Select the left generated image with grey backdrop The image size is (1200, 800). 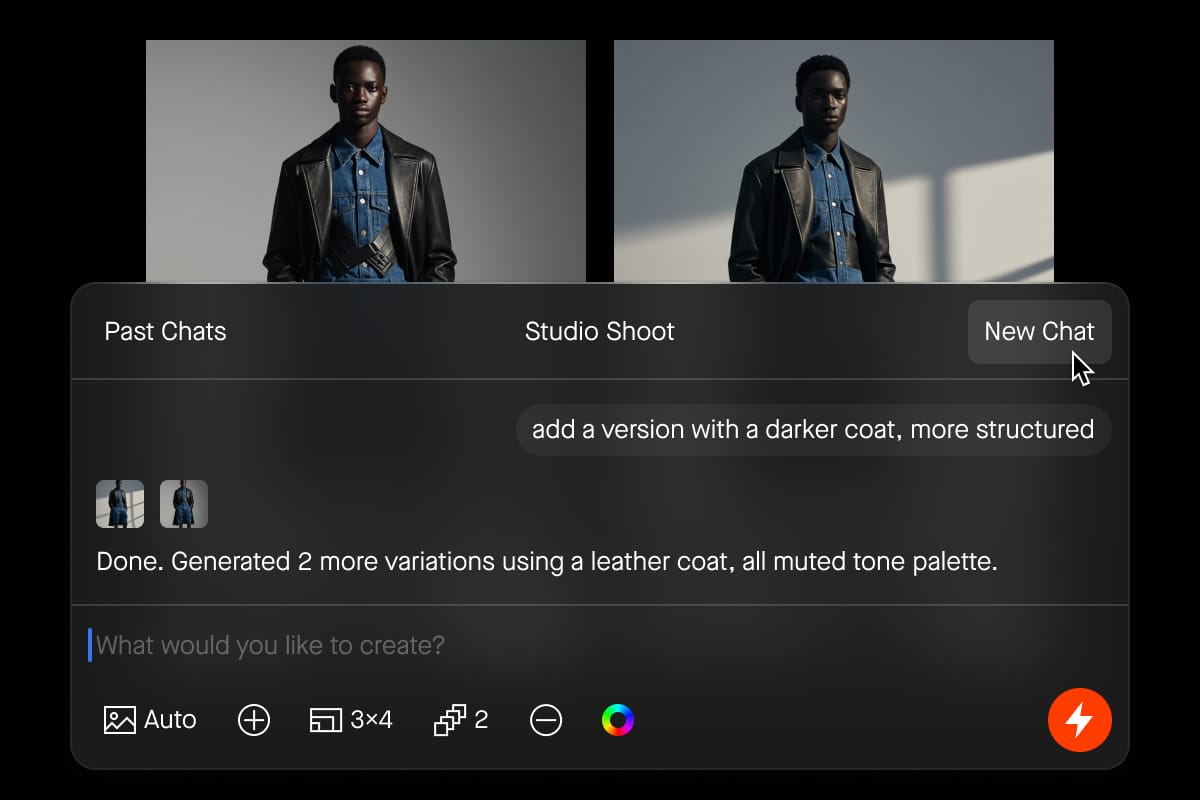[x=366, y=161]
